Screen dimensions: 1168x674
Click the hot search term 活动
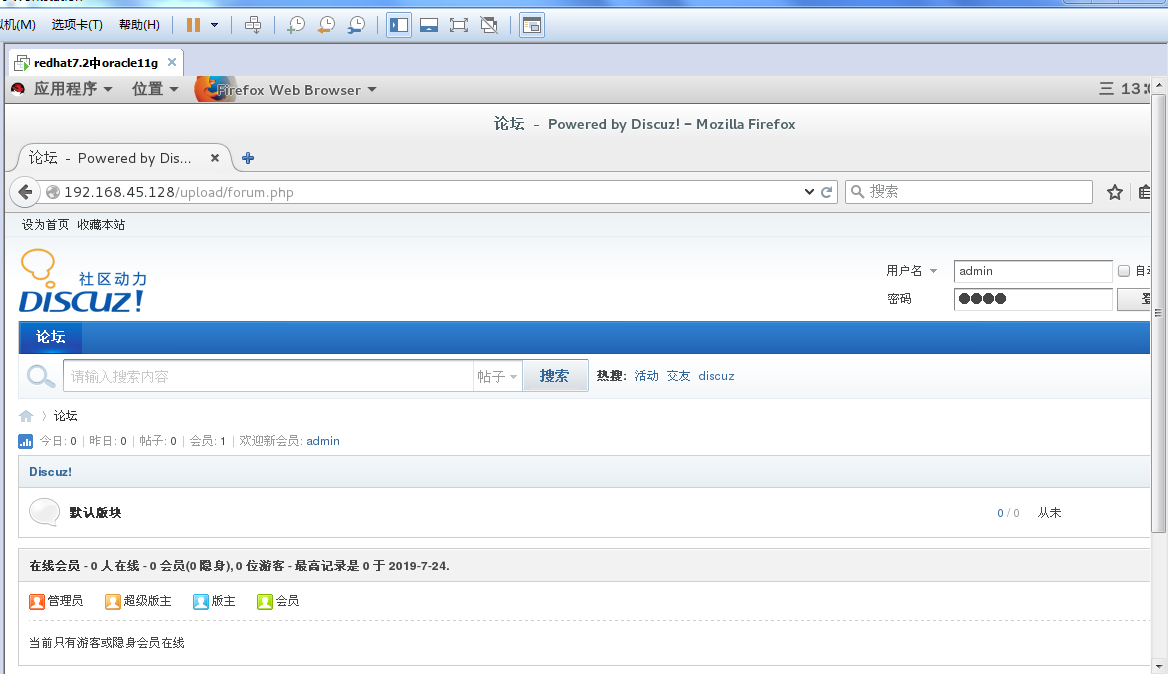coord(647,376)
